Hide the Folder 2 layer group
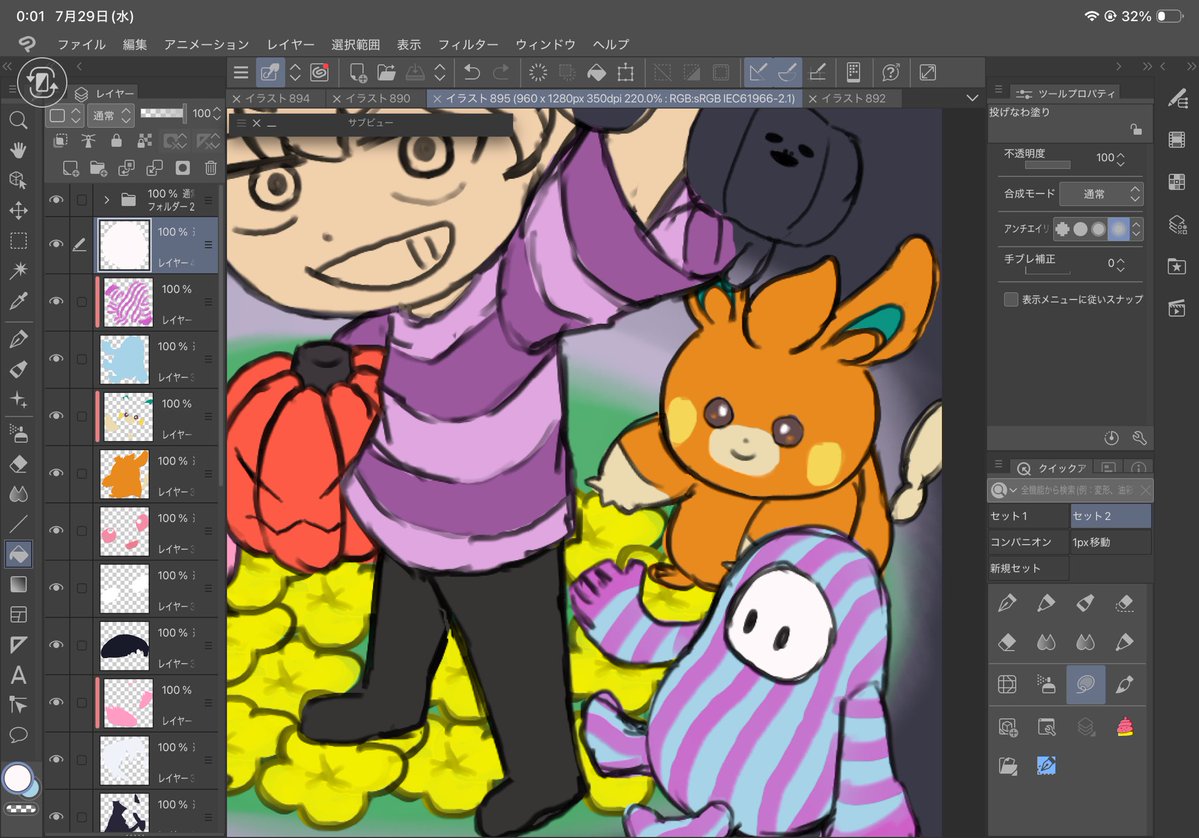Screen dimensions: 1199x838 (x=56, y=200)
